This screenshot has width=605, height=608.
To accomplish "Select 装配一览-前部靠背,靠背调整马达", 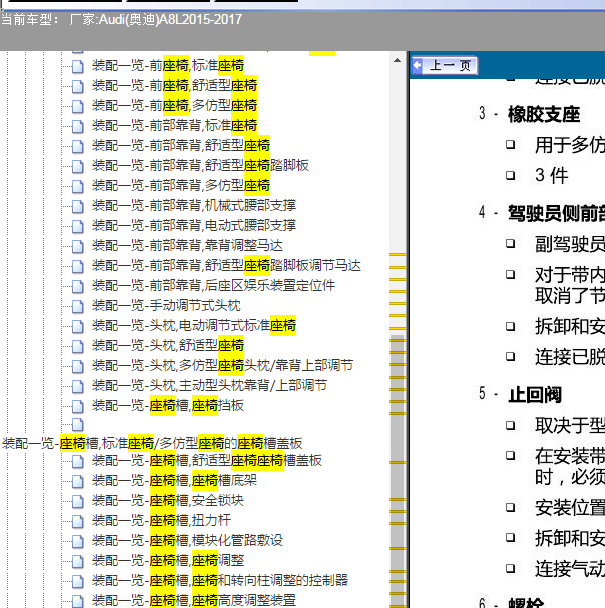I will [x=187, y=246].
